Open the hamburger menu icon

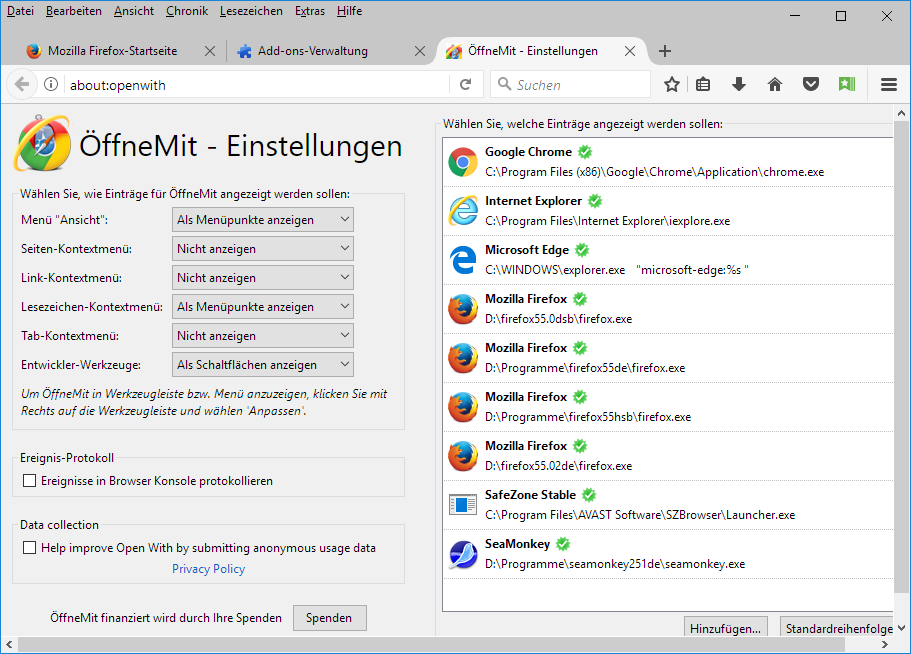(x=888, y=85)
